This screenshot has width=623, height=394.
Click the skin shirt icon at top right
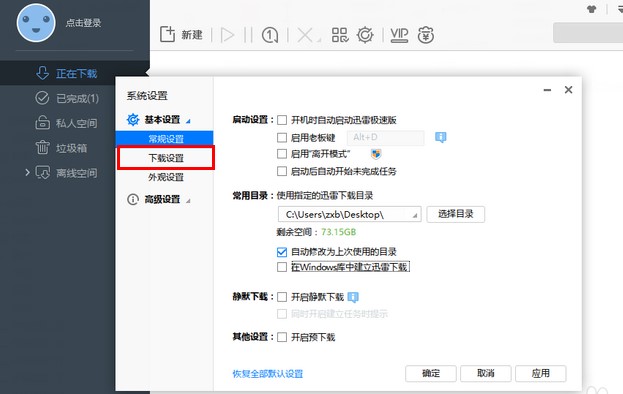click(x=592, y=9)
